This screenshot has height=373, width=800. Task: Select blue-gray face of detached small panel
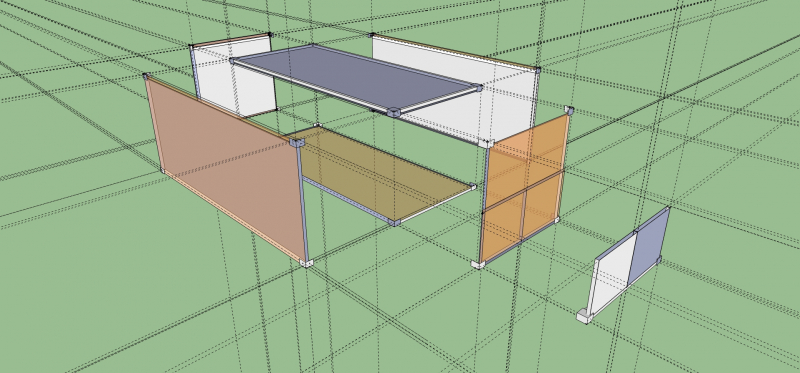tap(649, 246)
